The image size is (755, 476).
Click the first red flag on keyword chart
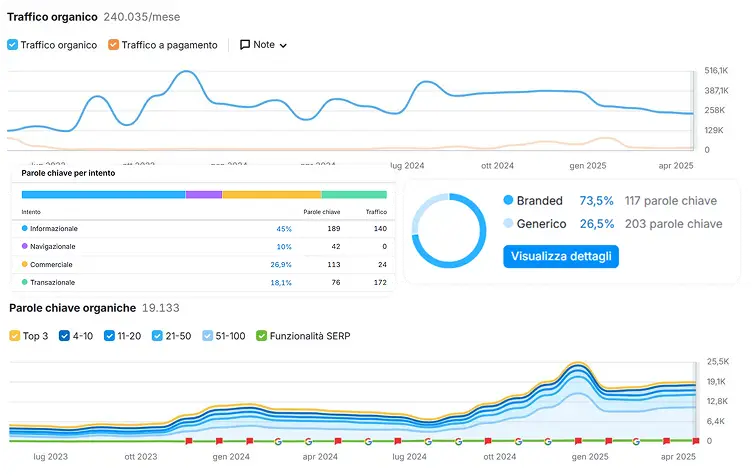pyautogui.click(x=189, y=441)
